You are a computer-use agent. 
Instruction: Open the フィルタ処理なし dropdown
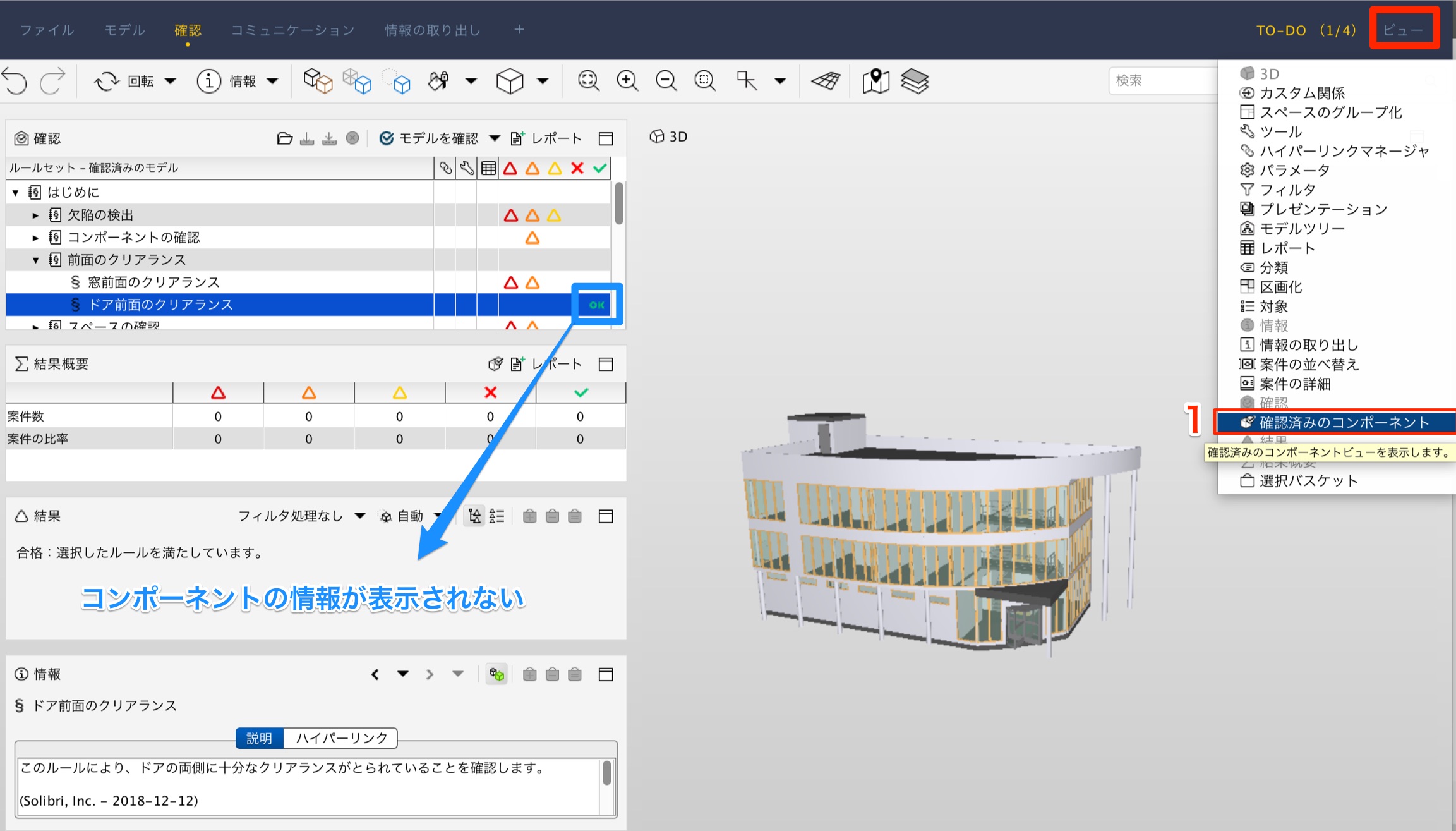point(302,516)
